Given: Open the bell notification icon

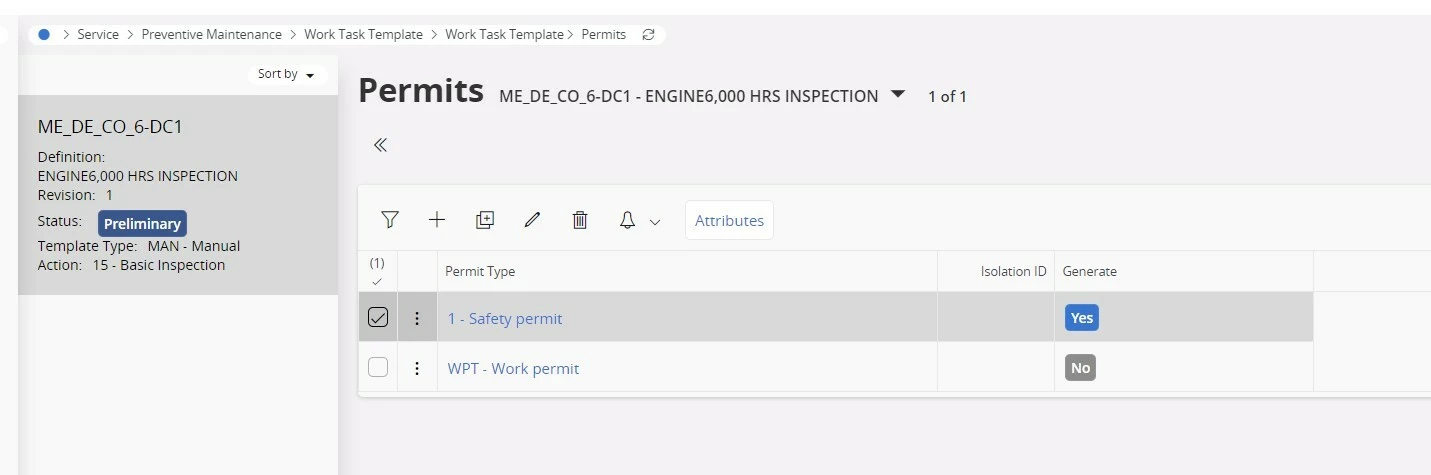Looking at the screenshot, I should pyautogui.click(x=627, y=220).
